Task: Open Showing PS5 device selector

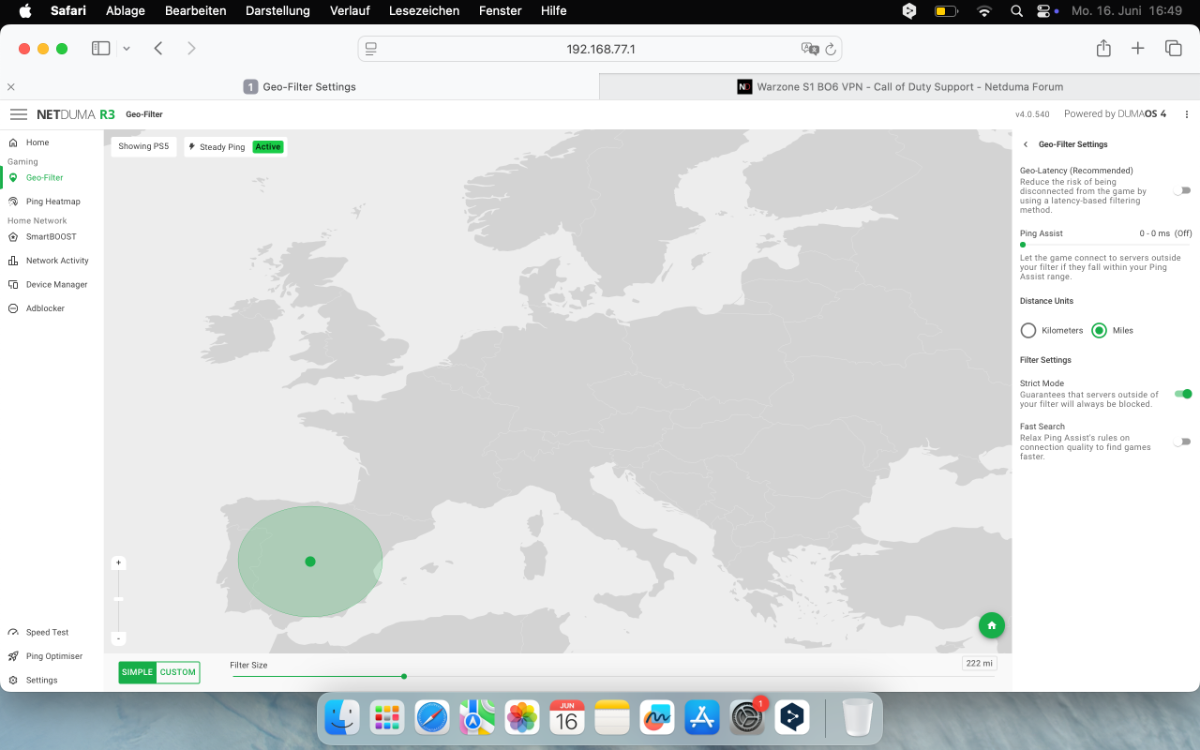Action: pyautogui.click(x=144, y=147)
